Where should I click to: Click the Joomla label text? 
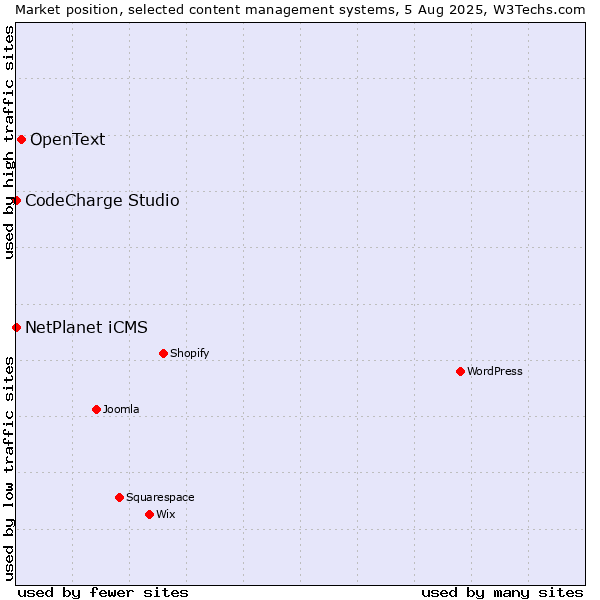121,409
